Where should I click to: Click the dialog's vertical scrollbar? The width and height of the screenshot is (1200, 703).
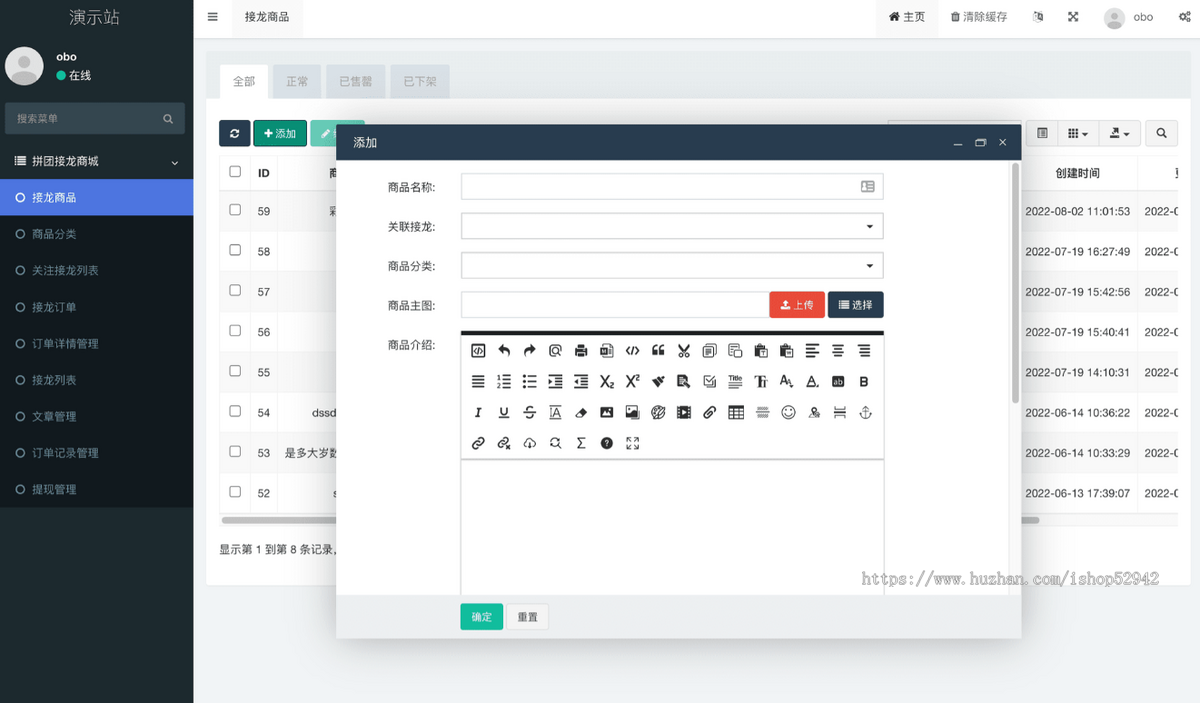click(x=1015, y=283)
